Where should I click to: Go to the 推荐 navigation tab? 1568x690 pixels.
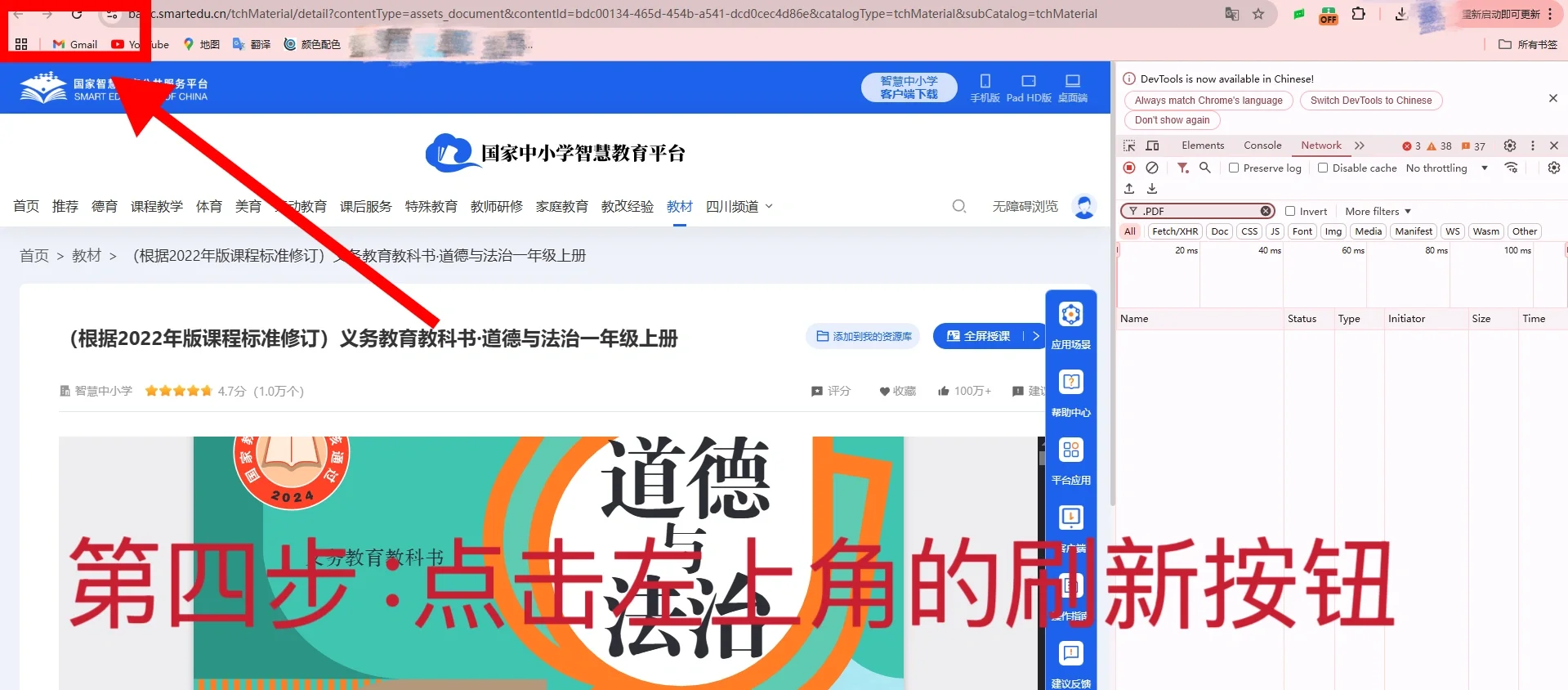tap(65, 206)
